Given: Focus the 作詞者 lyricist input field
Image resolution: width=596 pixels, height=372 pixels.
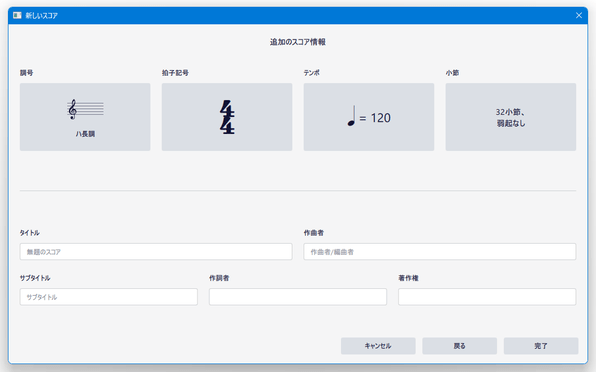Looking at the screenshot, I should (298, 297).
